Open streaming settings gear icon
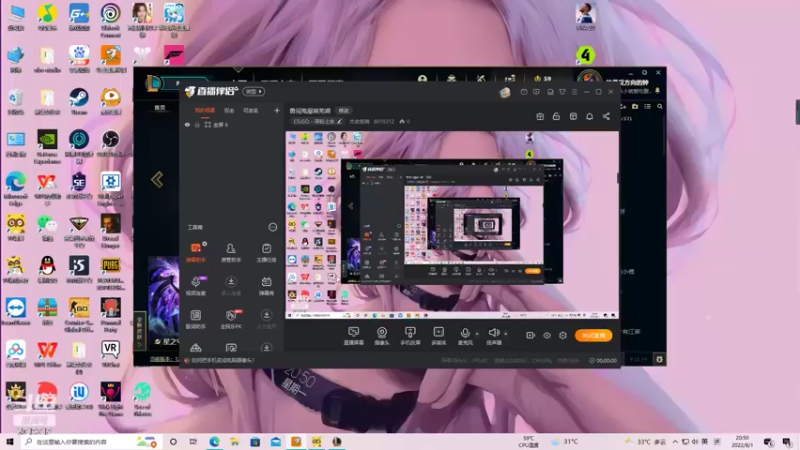This screenshot has width=800, height=450. click(x=563, y=335)
